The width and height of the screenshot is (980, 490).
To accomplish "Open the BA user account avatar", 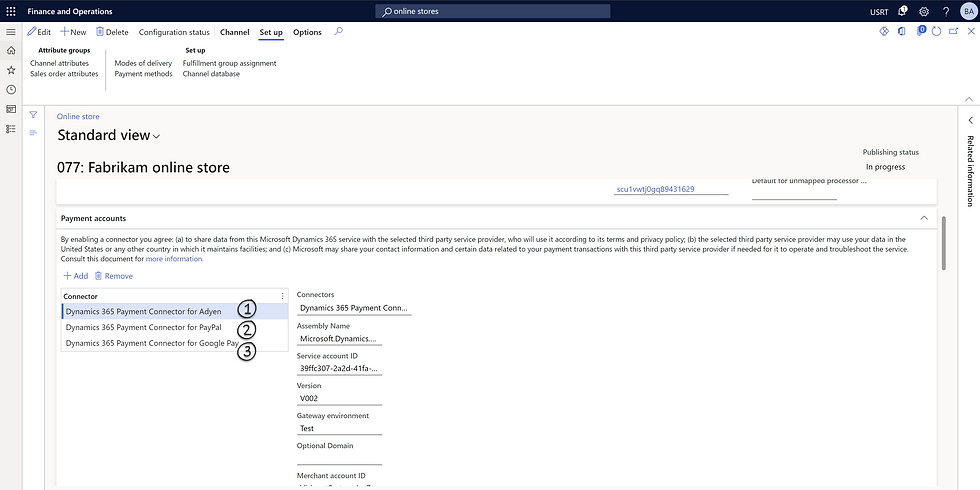I will coord(968,11).
